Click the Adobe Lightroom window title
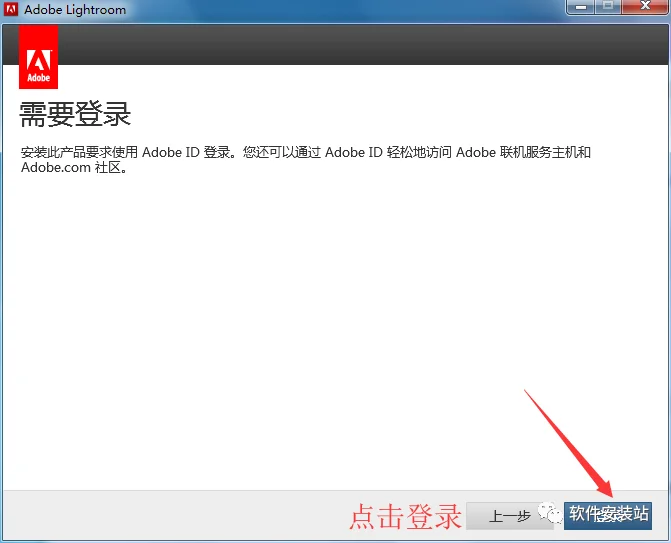This screenshot has height=543, width=671. tap(75, 9)
